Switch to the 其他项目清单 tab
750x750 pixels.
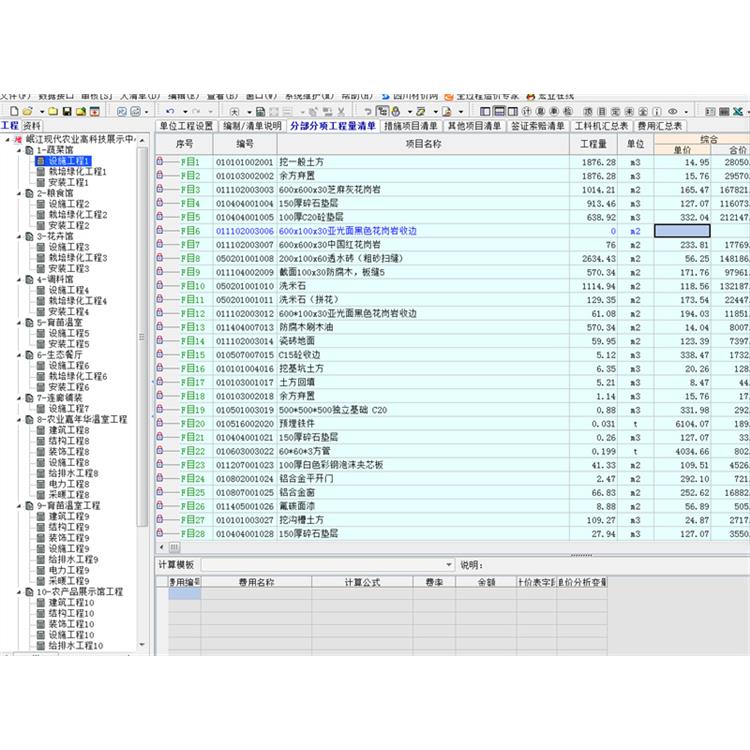(474, 126)
